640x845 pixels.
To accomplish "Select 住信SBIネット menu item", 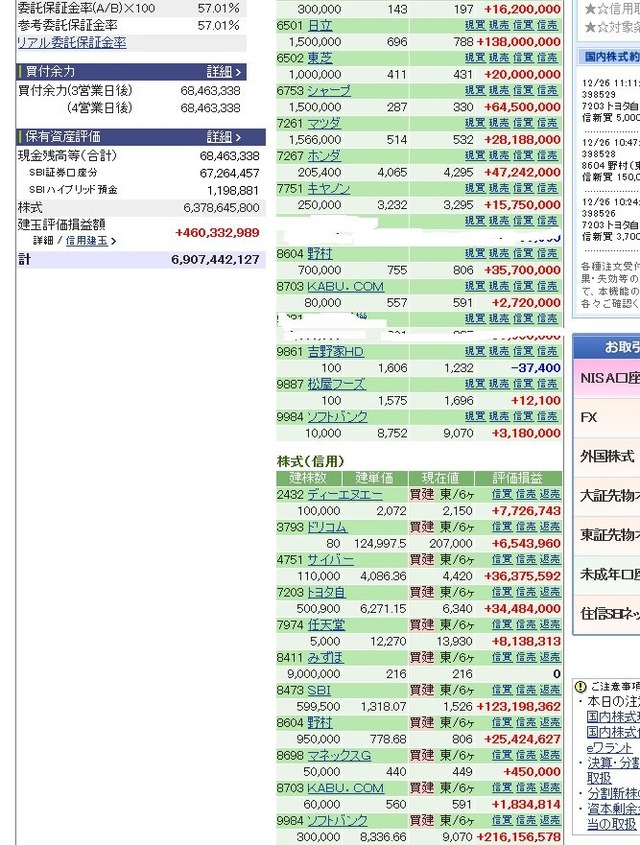I will pyautogui.click(x=607, y=614).
